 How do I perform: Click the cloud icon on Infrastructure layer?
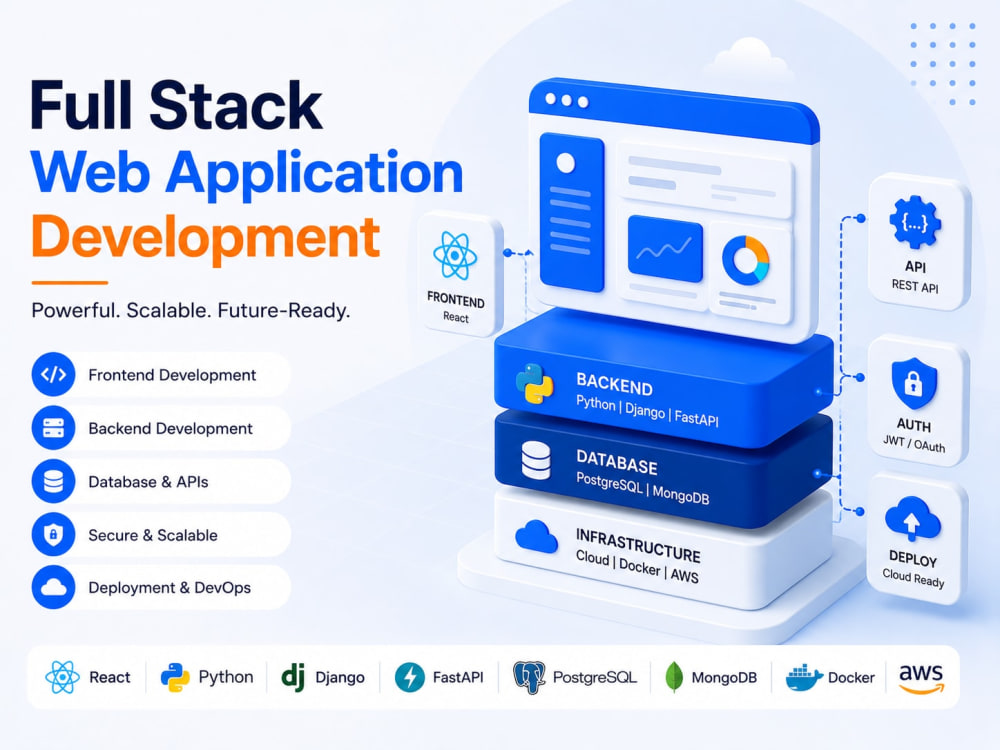coord(536,536)
